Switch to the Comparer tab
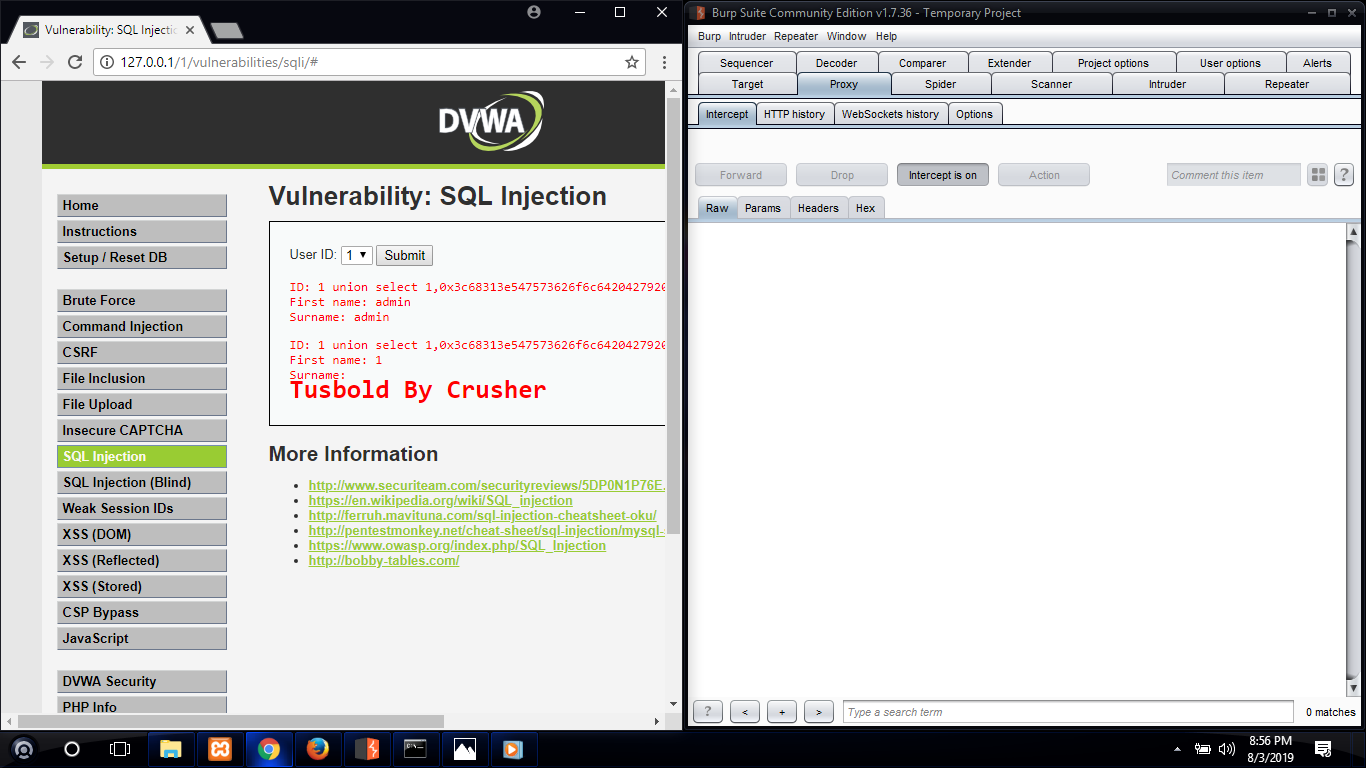 (x=922, y=63)
